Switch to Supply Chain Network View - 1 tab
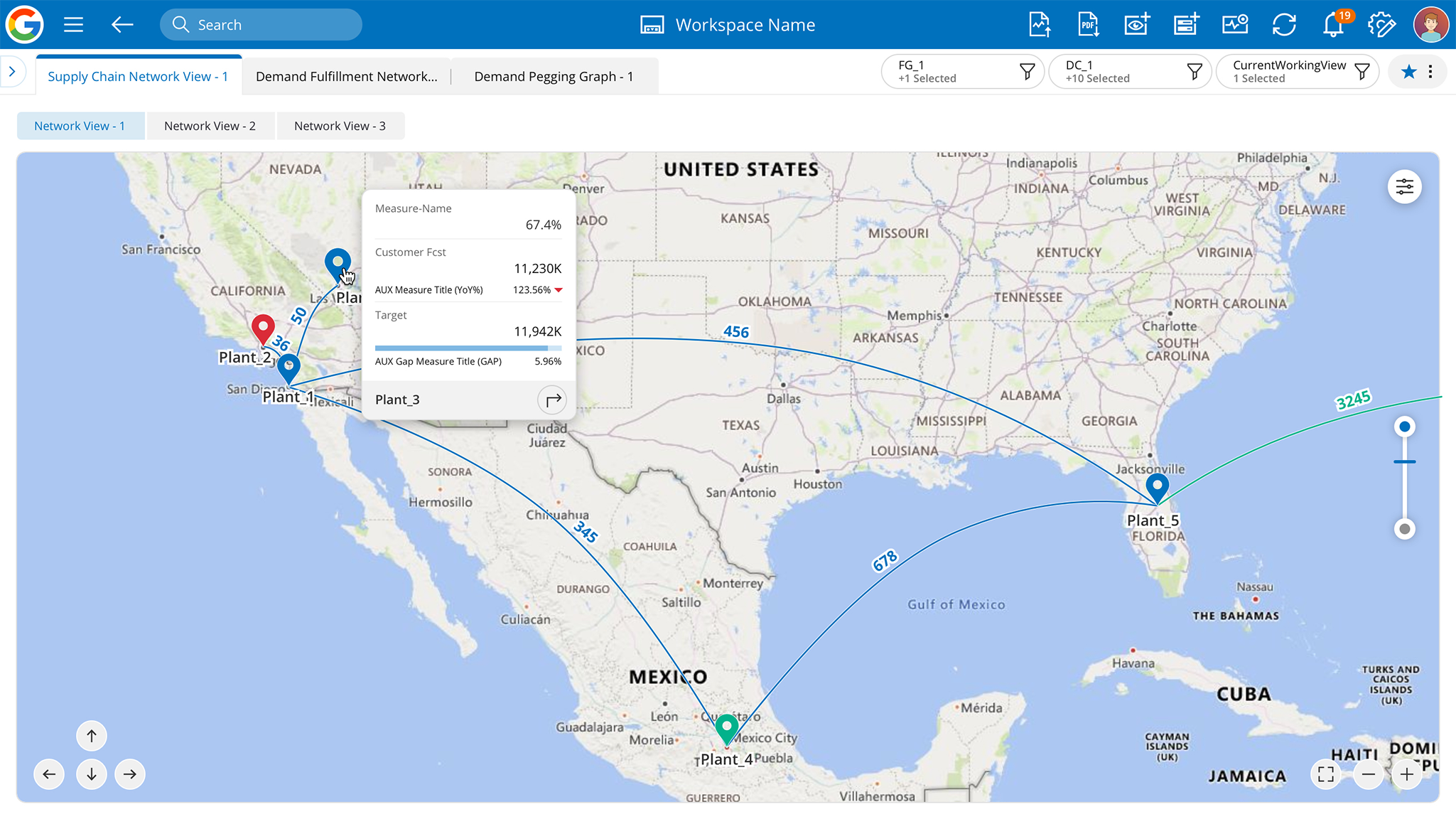Screen dimensions: 1456x819 pos(138,76)
